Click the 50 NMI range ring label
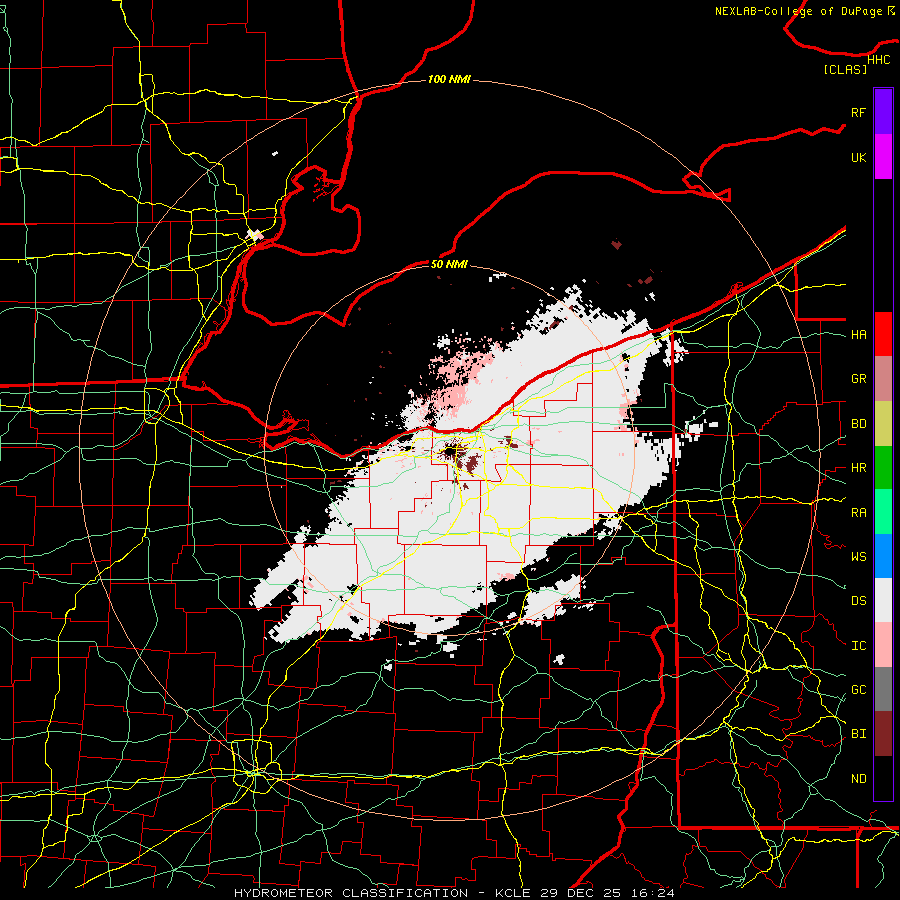 (x=449, y=264)
